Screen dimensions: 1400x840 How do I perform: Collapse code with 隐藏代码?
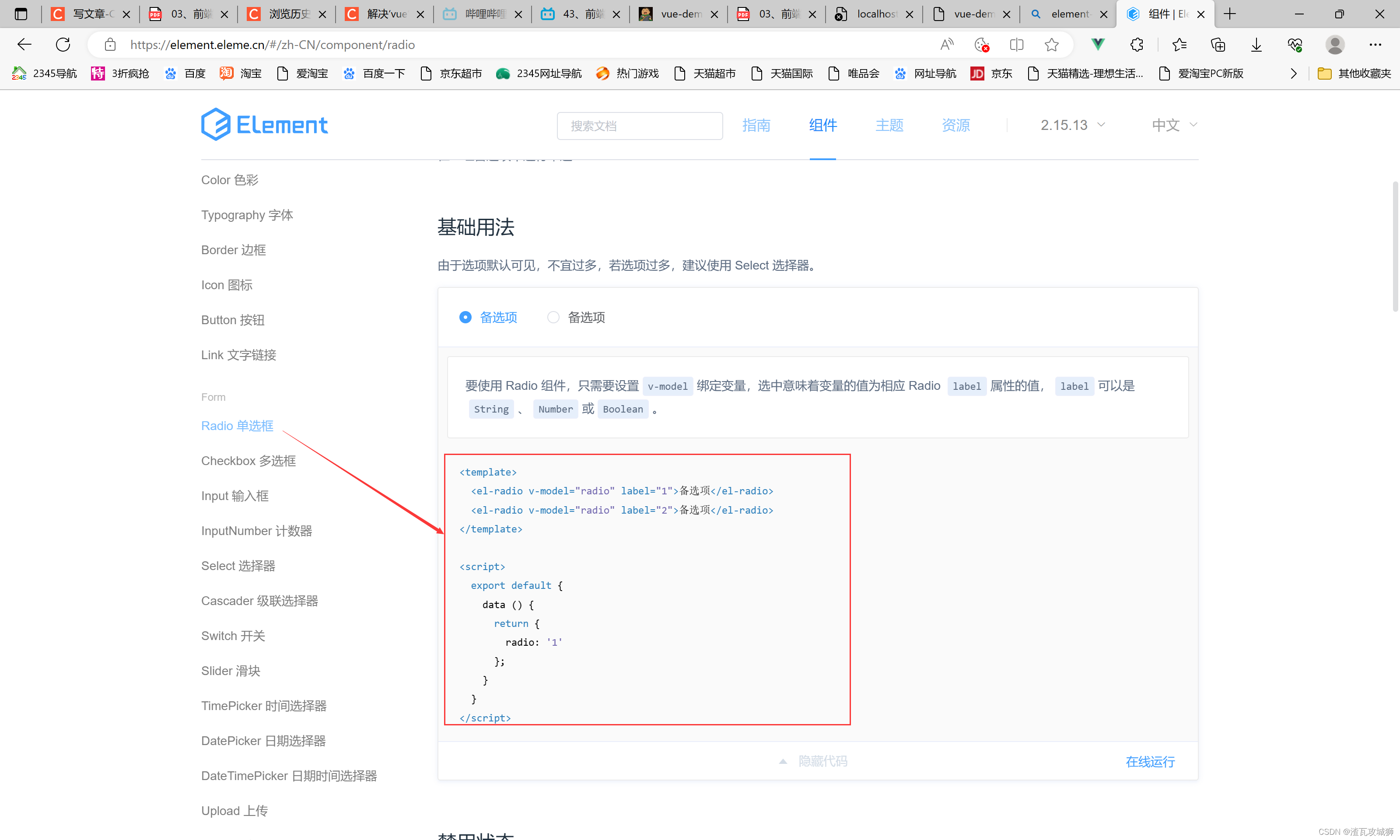coord(814,761)
